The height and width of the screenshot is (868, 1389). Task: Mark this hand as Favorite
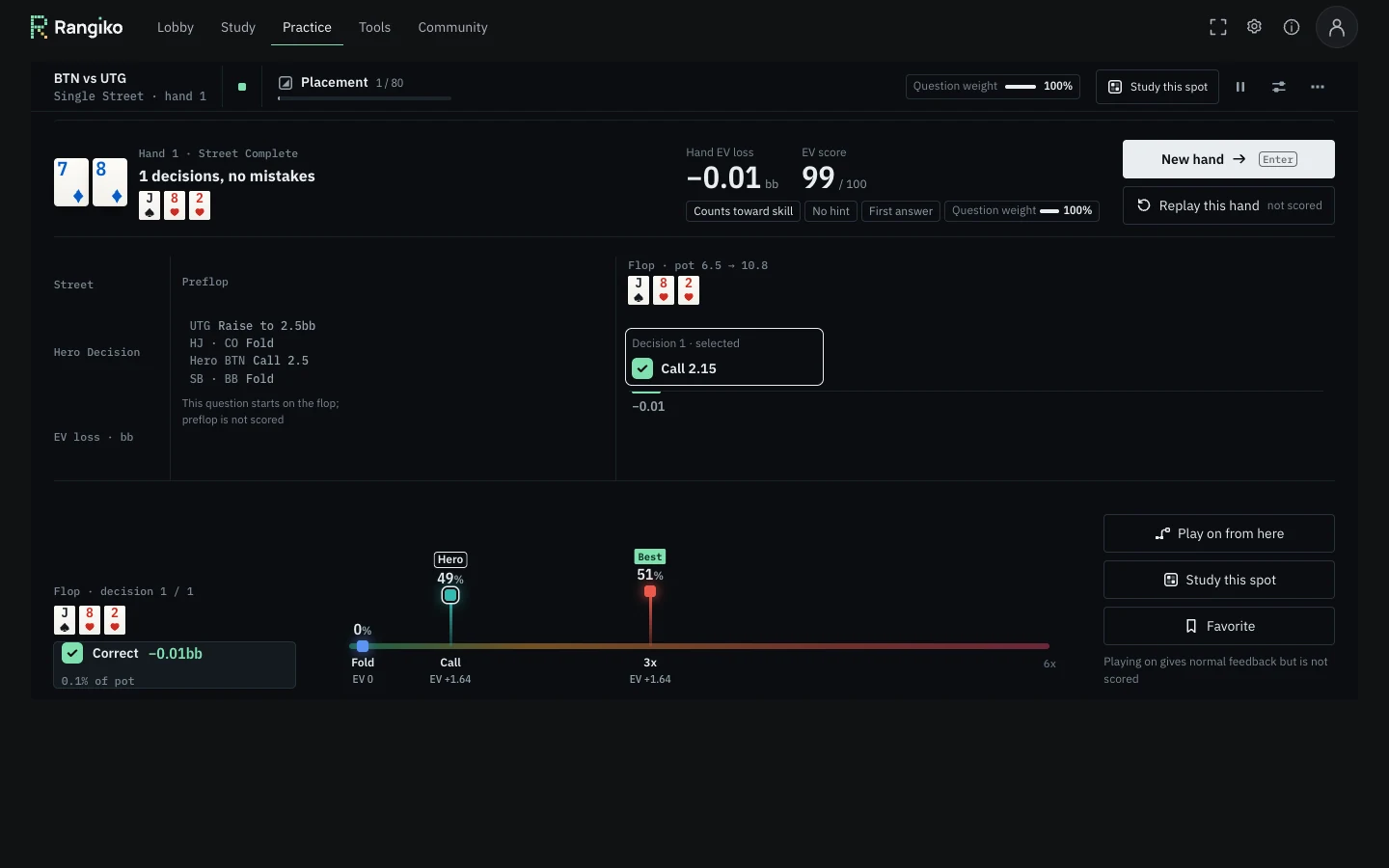1219,626
